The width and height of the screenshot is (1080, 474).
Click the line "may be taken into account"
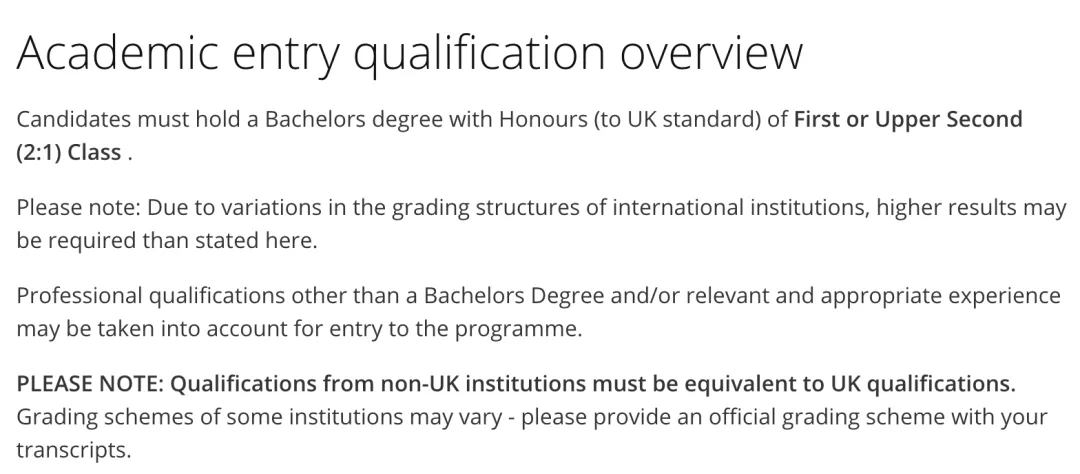pyautogui.click(x=300, y=329)
